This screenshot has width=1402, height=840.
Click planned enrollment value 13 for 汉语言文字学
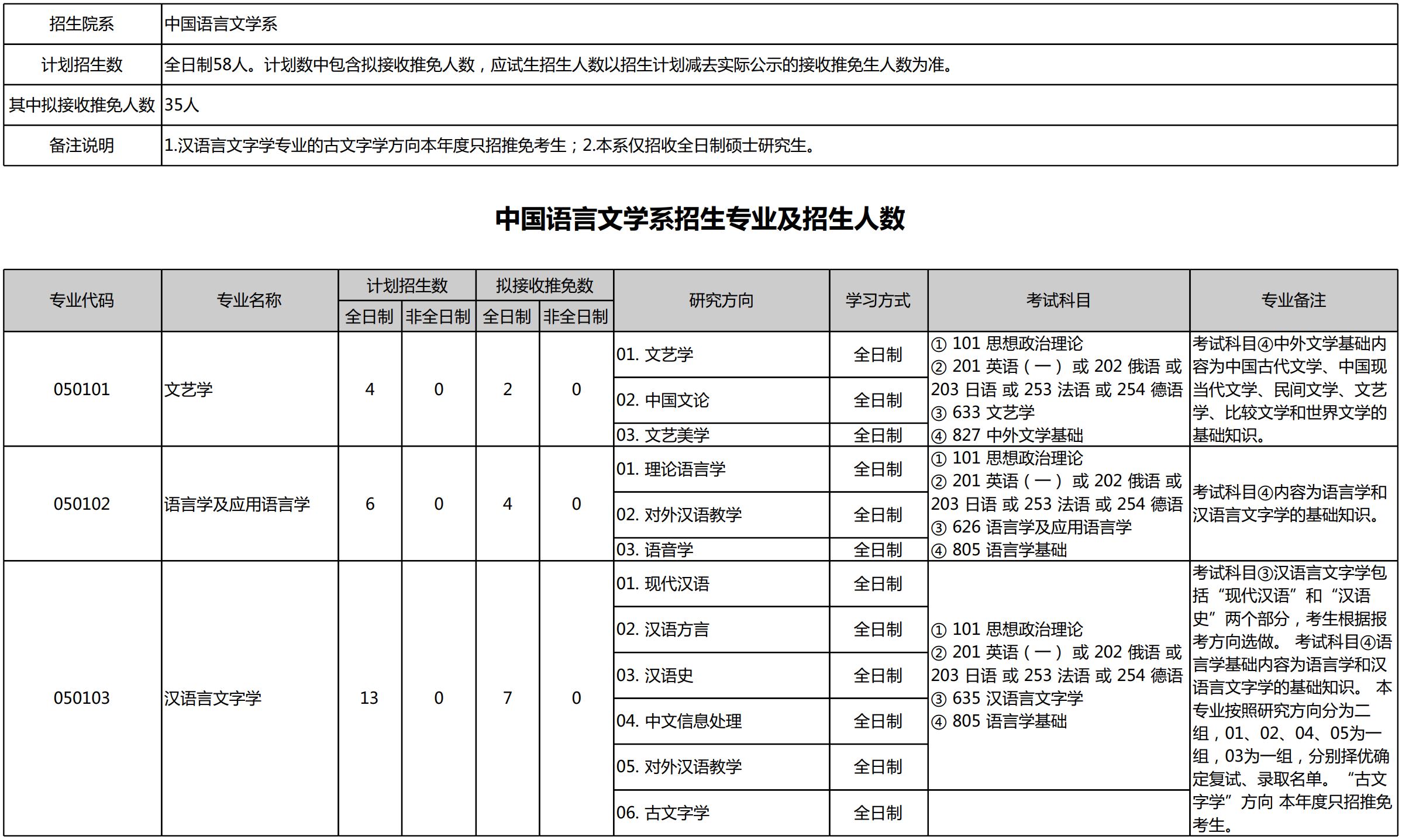(x=369, y=698)
